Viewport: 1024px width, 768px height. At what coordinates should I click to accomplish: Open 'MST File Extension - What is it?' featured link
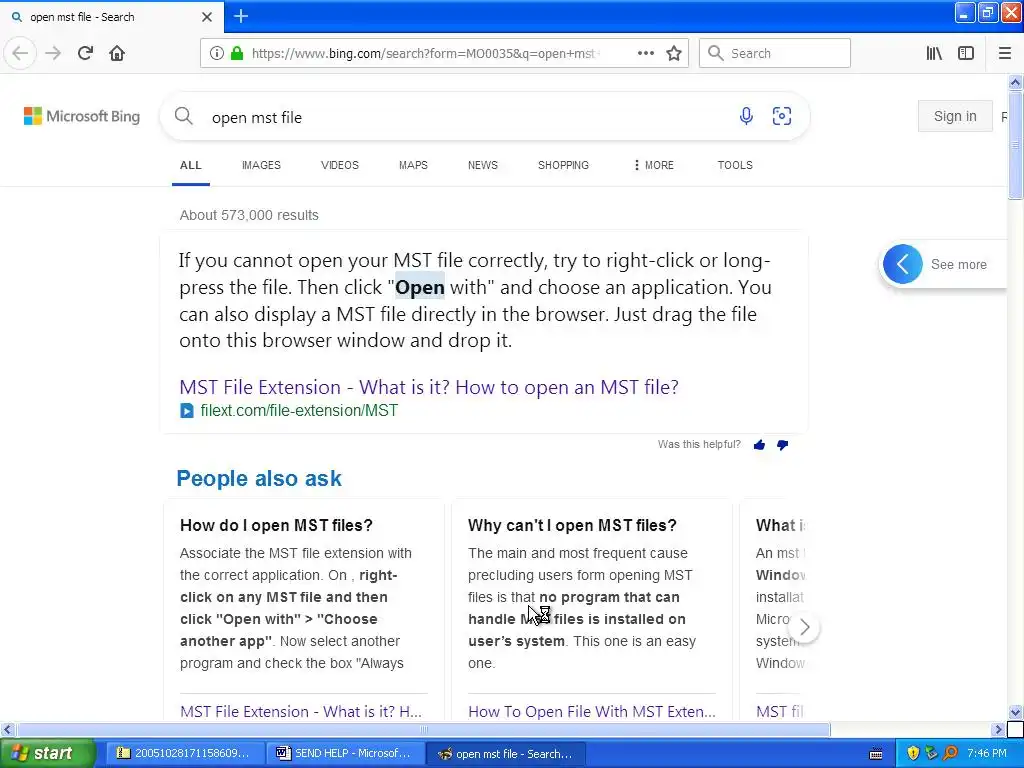[x=429, y=387]
